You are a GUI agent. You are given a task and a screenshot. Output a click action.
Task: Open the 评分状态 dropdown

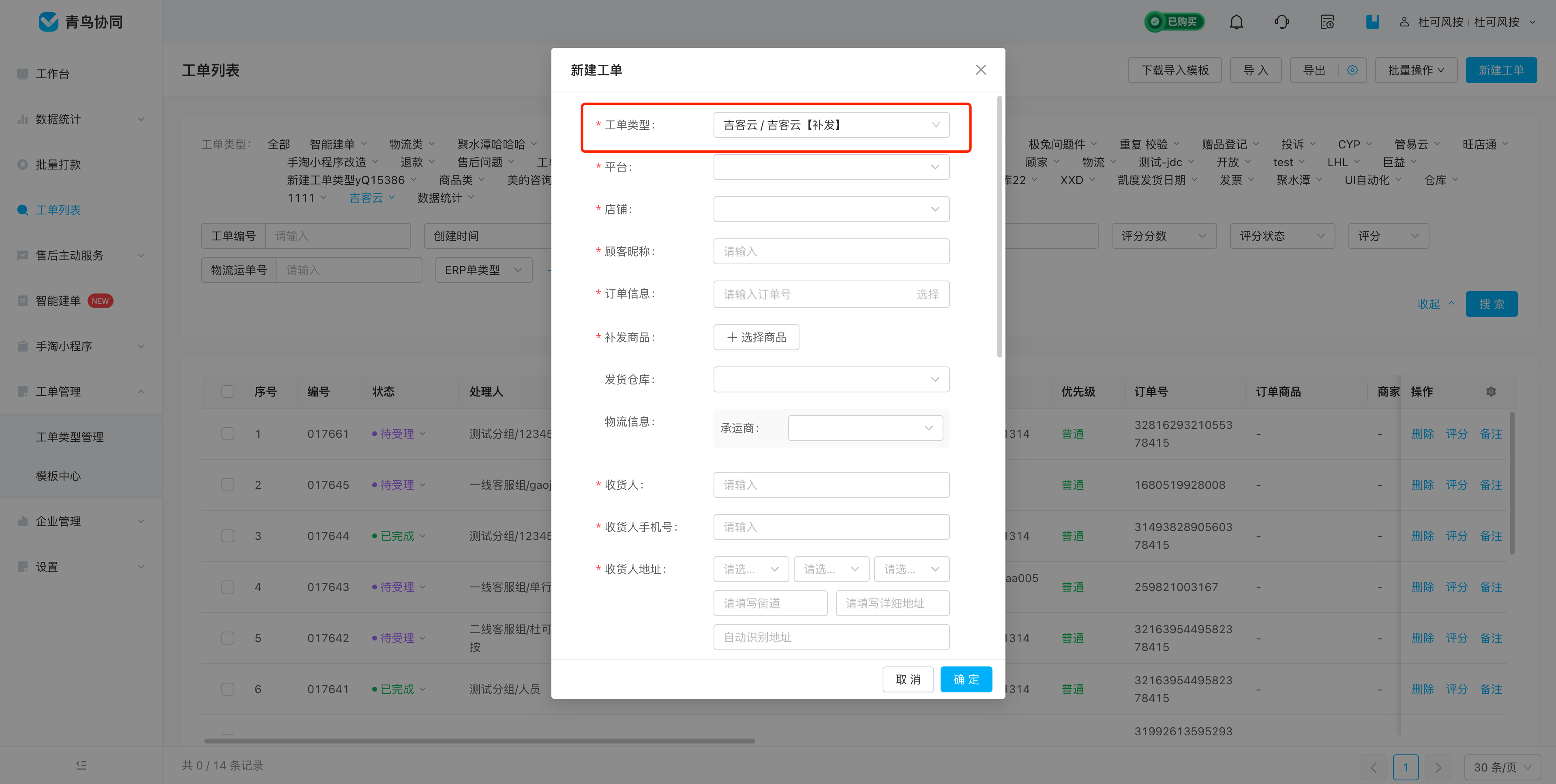[1282, 236]
